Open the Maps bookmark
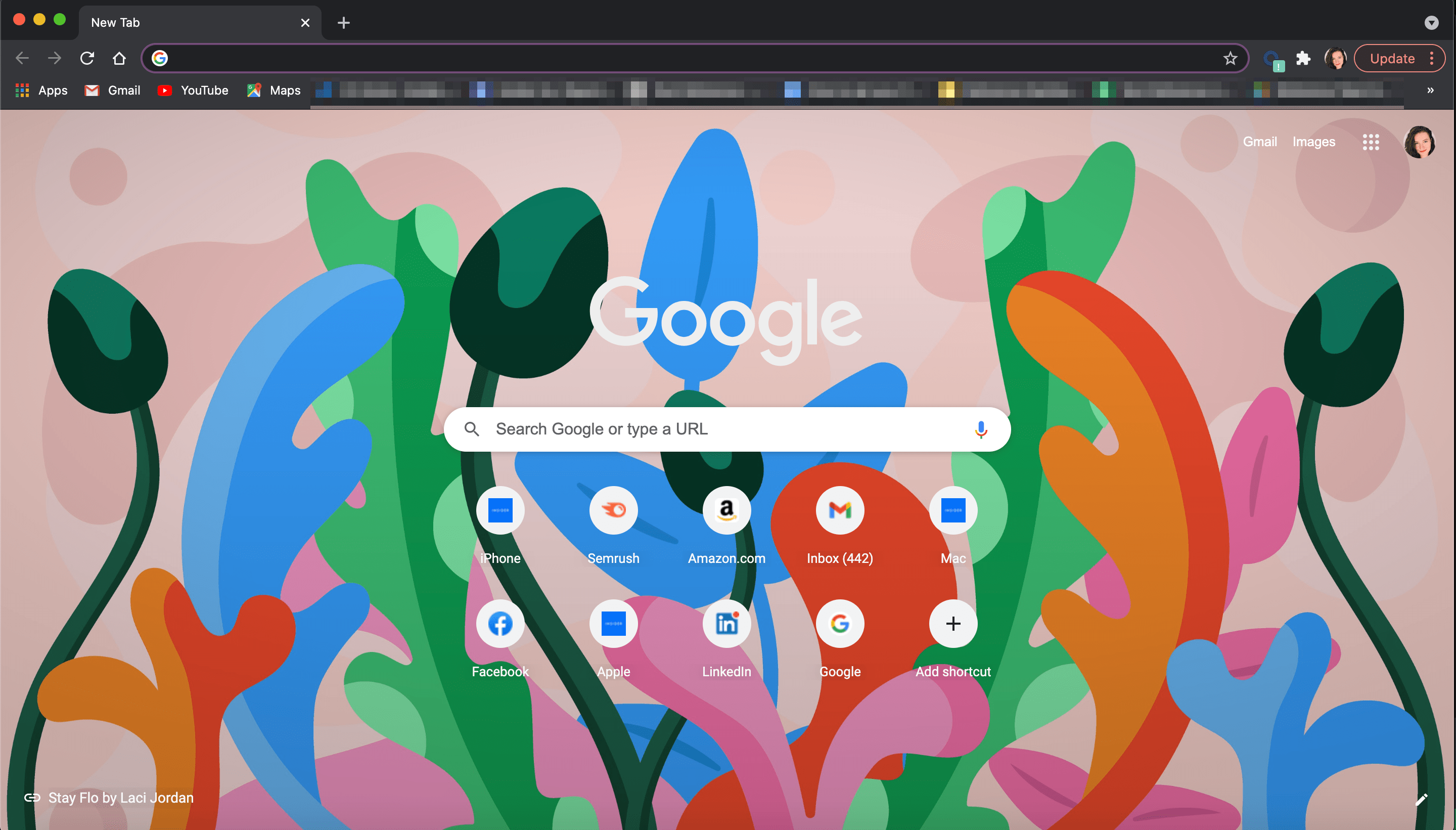 click(274, 90)
